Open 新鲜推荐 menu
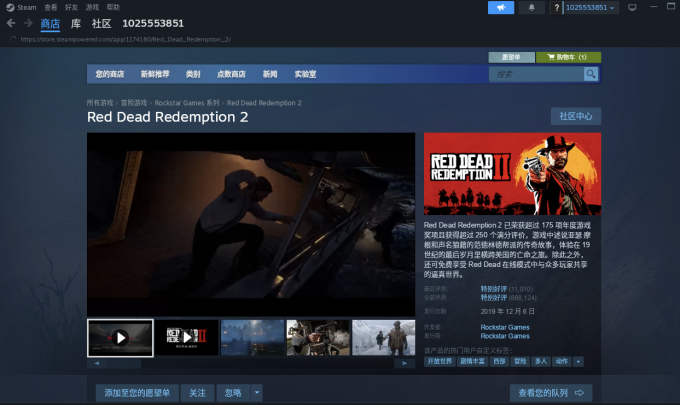 pyautogui.click(x=155, y=74)
